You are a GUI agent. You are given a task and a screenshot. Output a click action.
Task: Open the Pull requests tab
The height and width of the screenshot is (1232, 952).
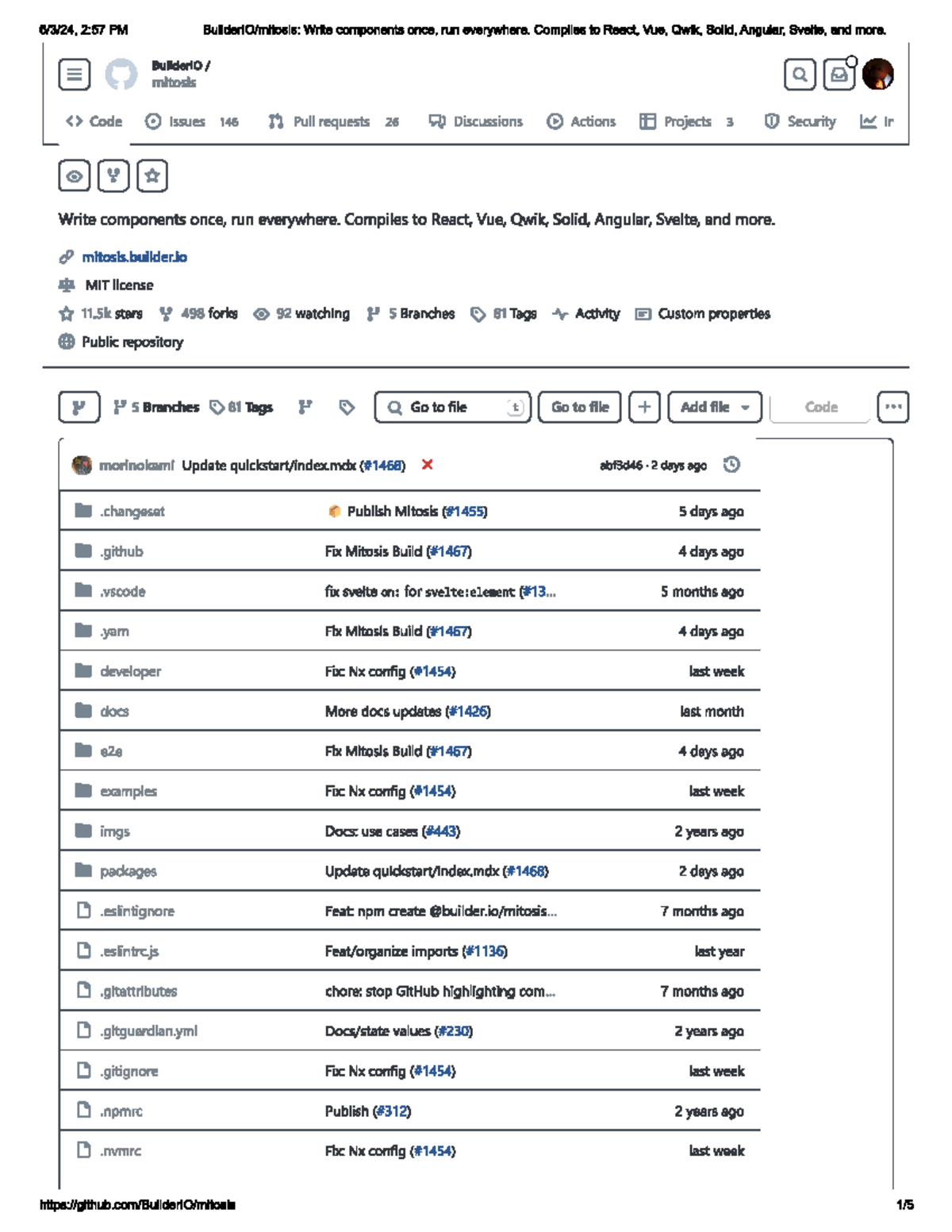330,121
